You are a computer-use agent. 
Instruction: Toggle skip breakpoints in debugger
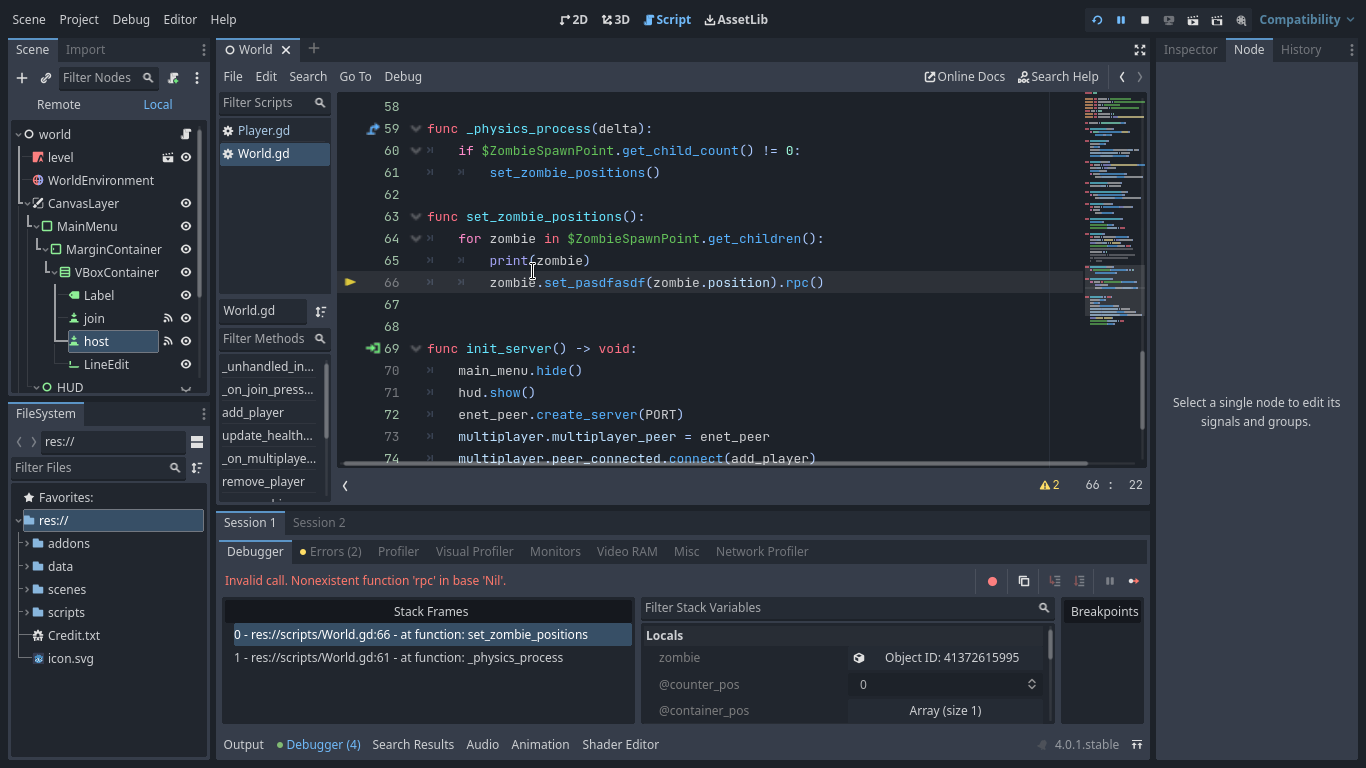(992, 581)
